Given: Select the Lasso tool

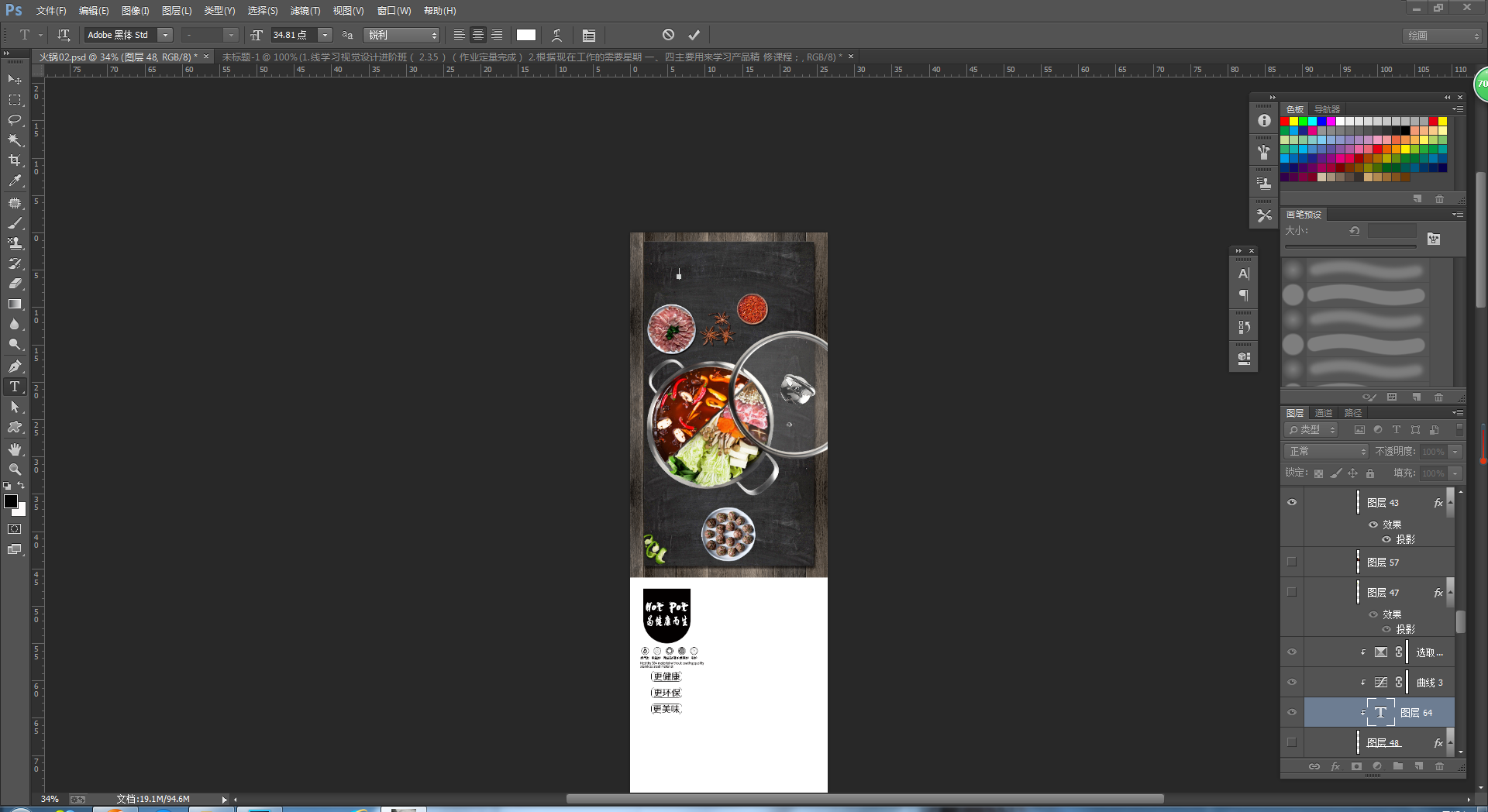Looking at the screenshot, I should (x=15, y=120).
